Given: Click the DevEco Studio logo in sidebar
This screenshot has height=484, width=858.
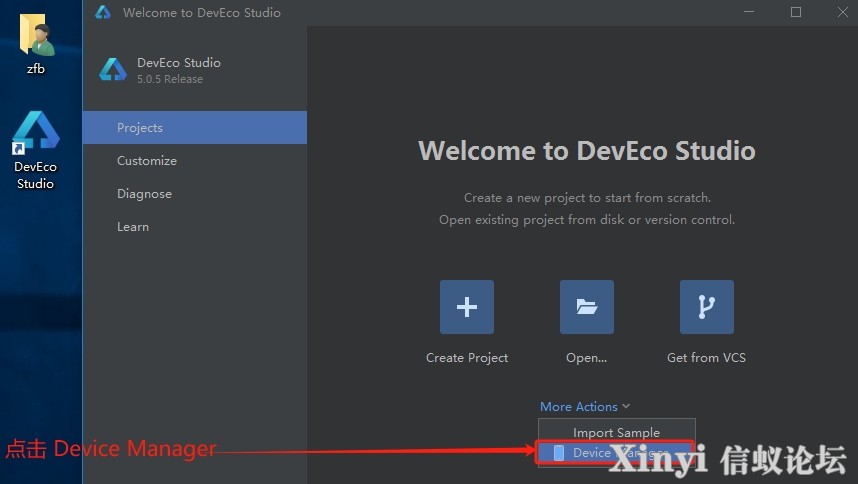Looking at the screenshot, I should pos(113,70).
